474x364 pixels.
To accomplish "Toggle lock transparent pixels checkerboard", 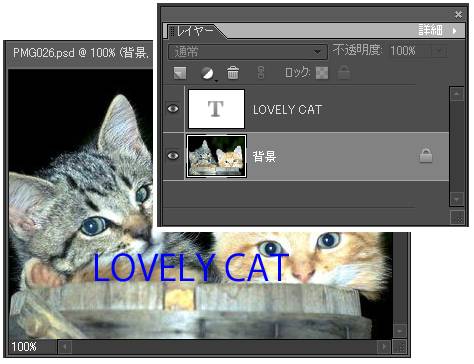I will point(322,73).
